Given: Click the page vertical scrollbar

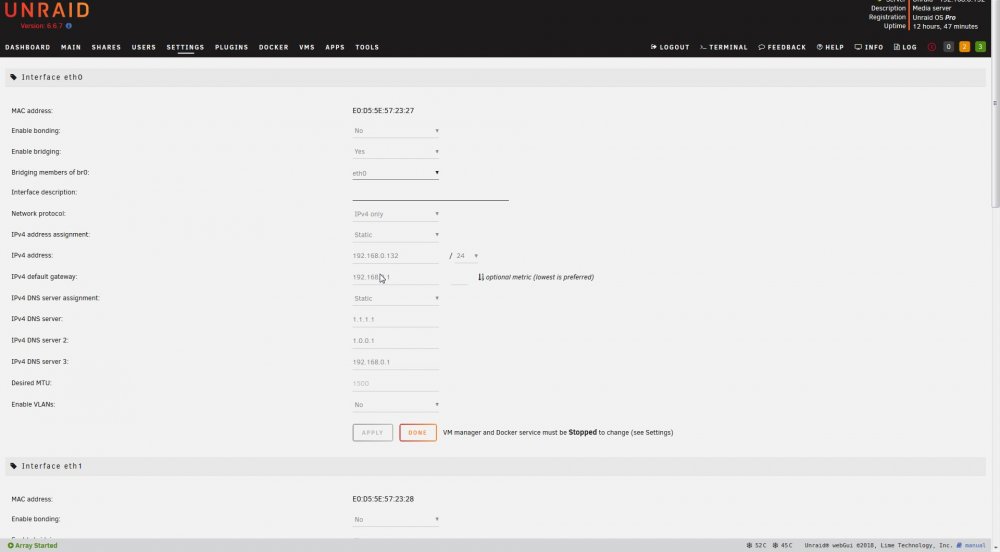Looking at the screenshot, I should (x=995, y=132).
